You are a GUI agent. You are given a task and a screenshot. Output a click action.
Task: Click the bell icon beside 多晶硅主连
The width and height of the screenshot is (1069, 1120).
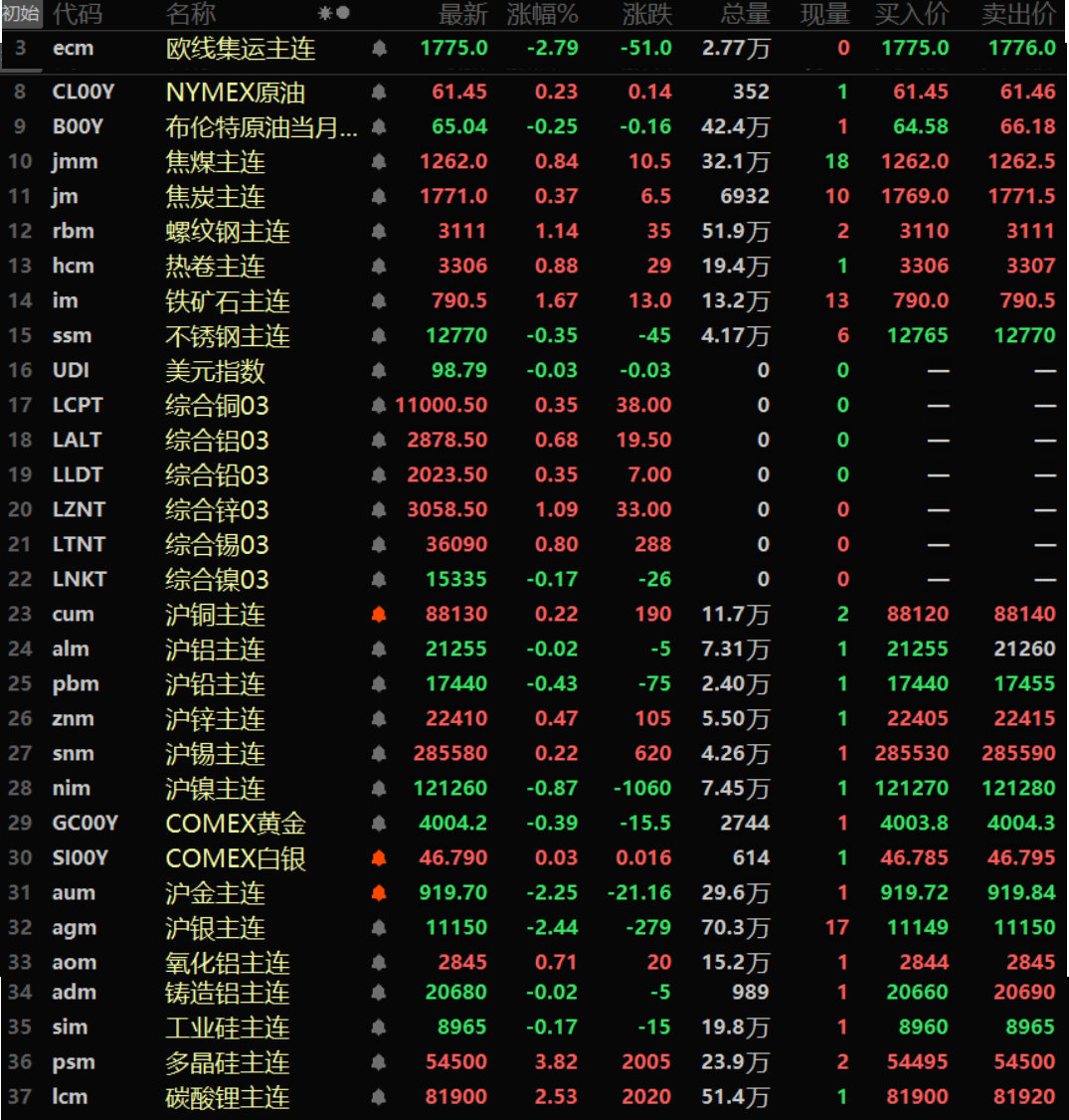pos(379,1062)
